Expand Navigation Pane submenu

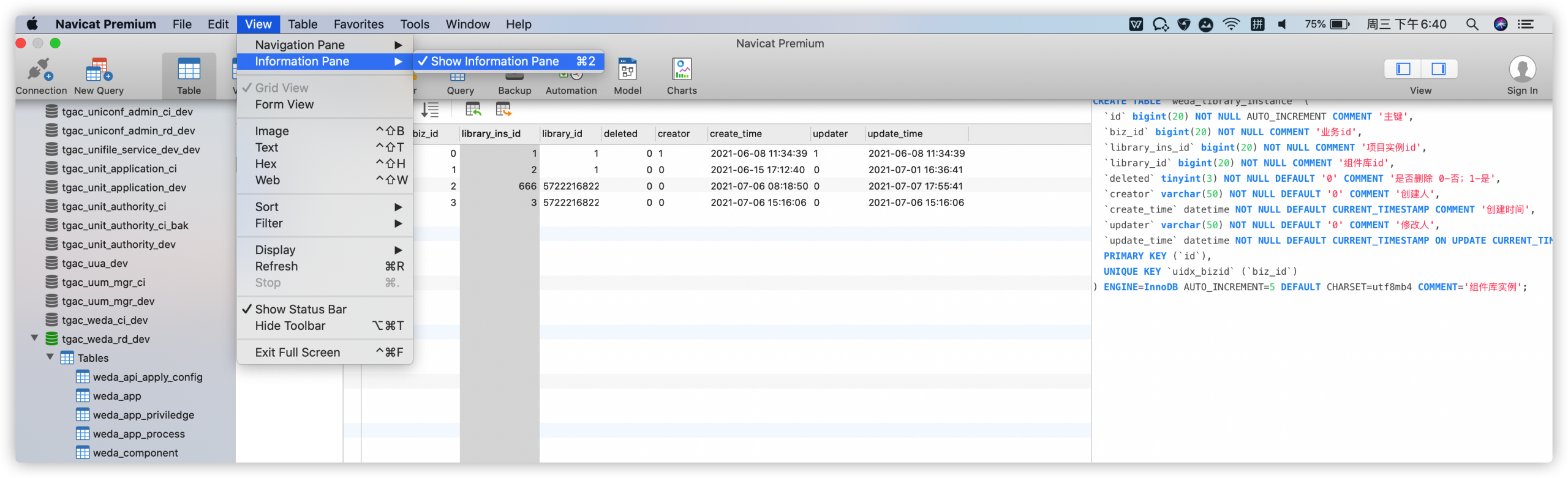click(x=325, y=45)
